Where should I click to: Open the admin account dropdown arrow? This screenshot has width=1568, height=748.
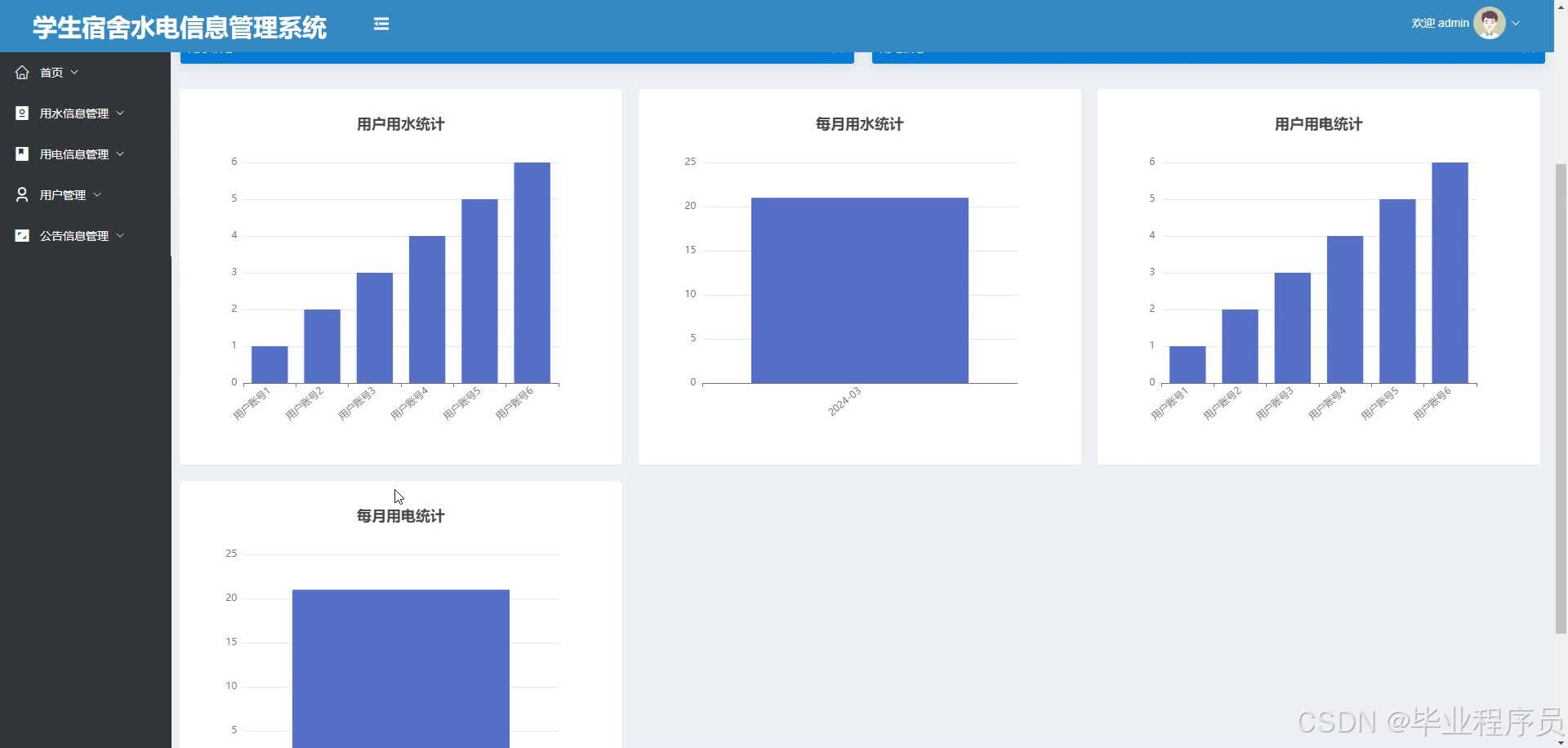pyautogui.click(x=1516, y=24)
